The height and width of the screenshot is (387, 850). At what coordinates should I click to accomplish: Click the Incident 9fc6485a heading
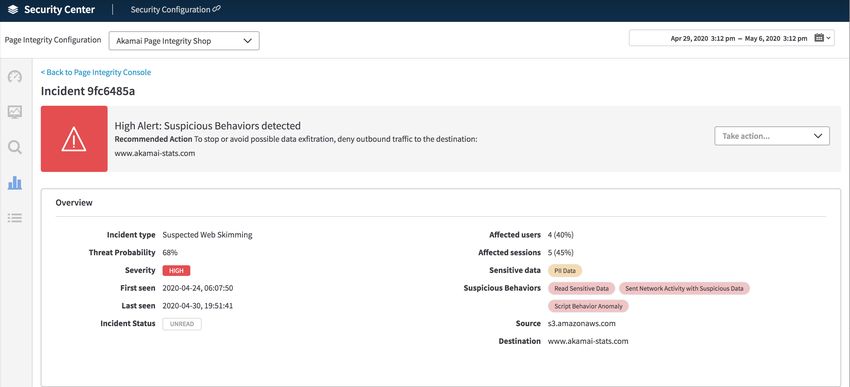88,91
